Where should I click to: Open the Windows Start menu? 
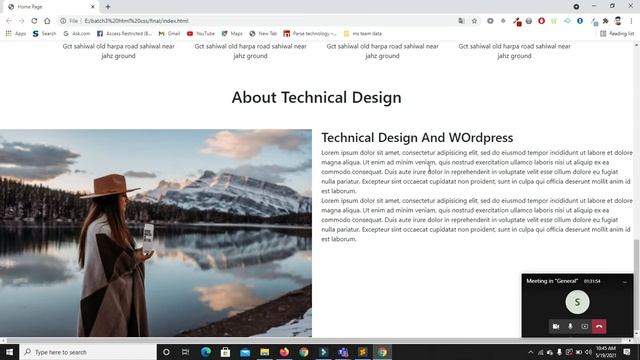(x=9, y=352)
